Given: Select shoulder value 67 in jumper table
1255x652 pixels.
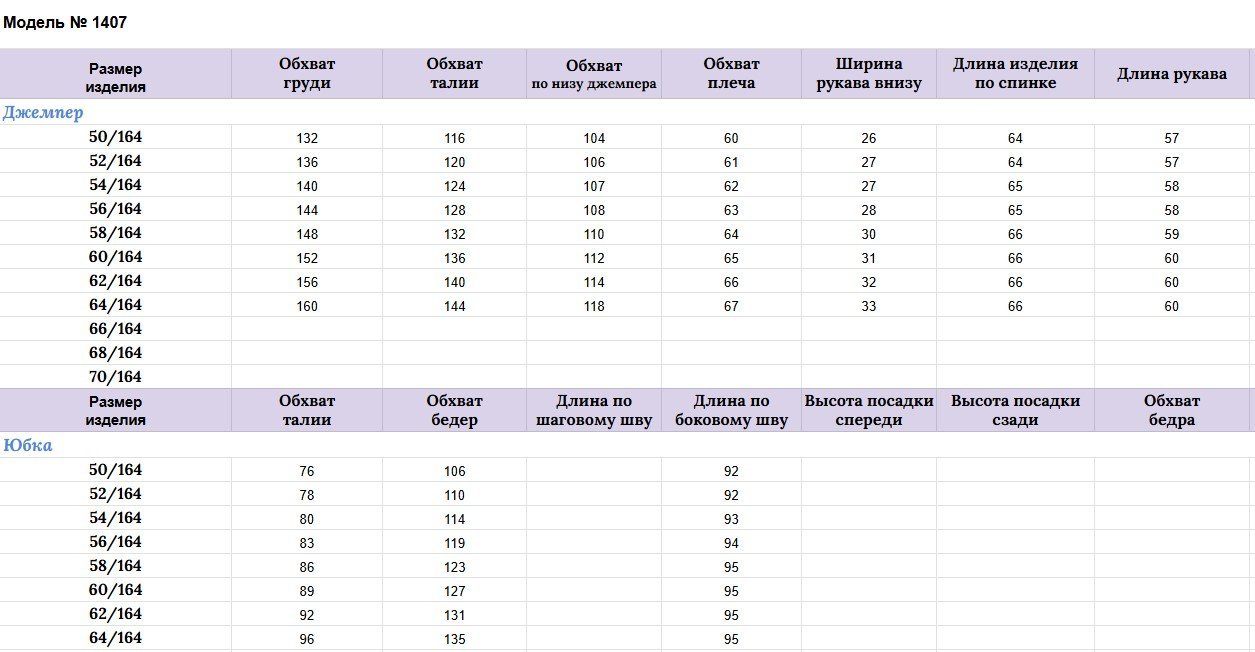Looking at the screenshot, I should pos(731,306).
